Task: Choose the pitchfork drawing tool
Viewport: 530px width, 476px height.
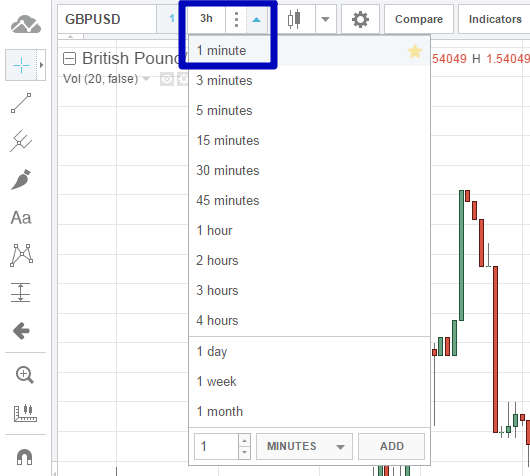Action: (21, 141)
